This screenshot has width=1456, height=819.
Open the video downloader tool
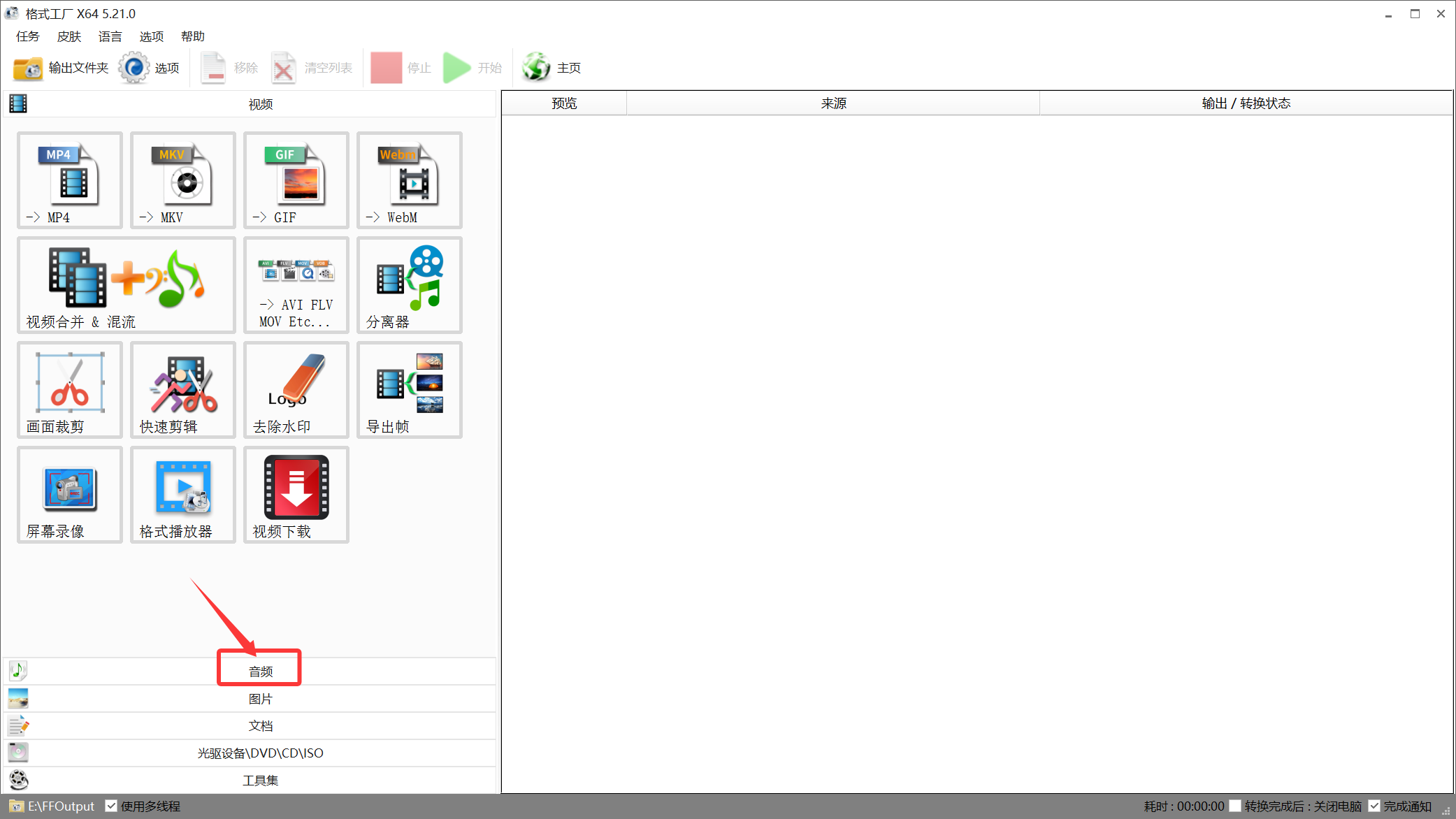point(296,495)
